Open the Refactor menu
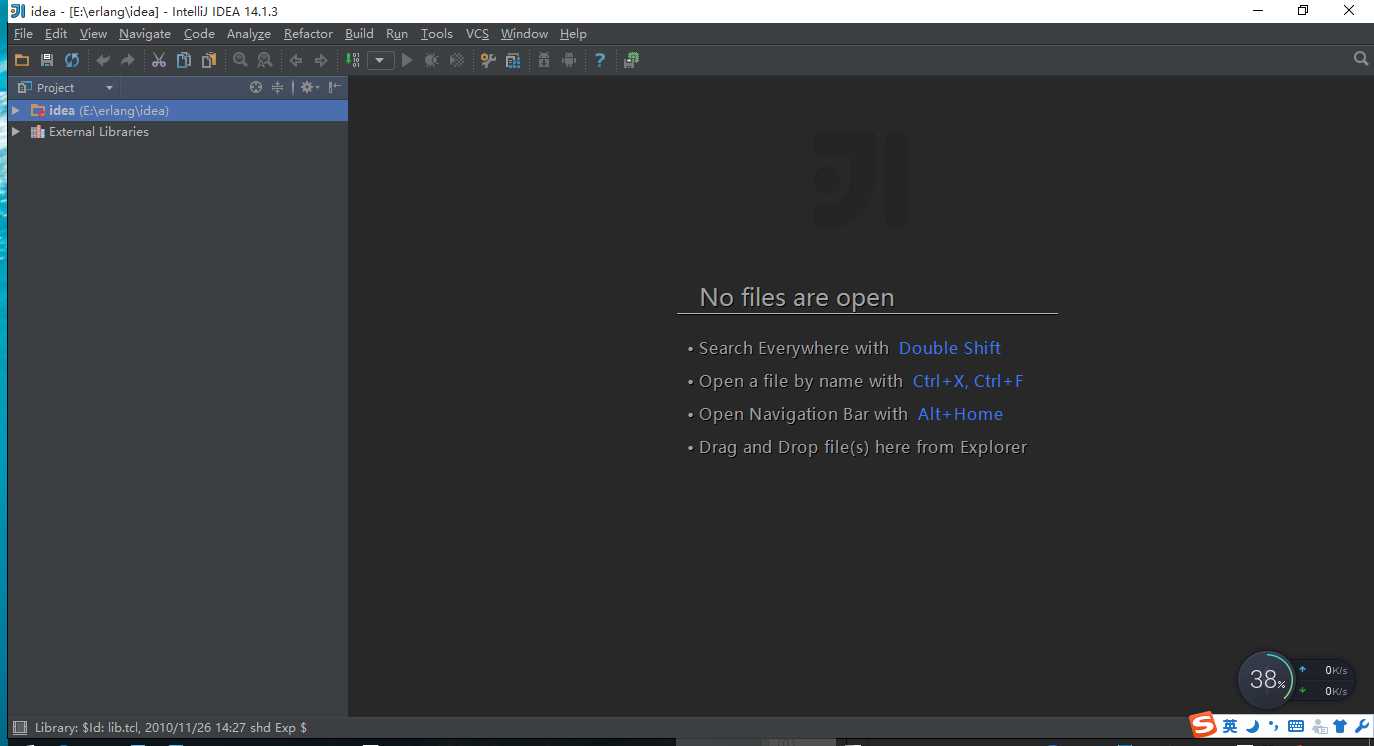This screenshot has height=746, width=1374. pos(308,34)
